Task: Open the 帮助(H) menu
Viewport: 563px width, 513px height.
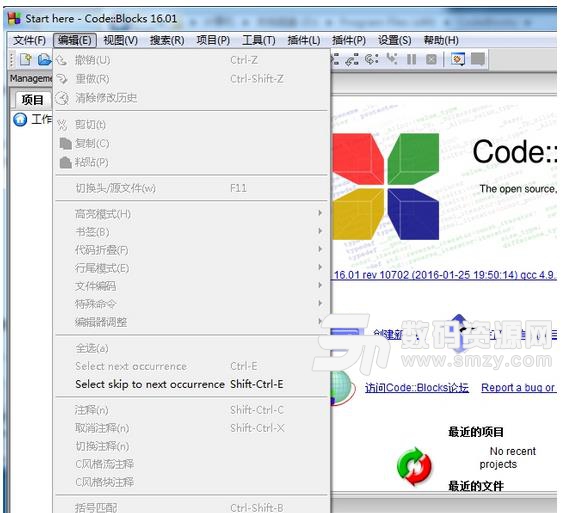Action: (441, 40)
